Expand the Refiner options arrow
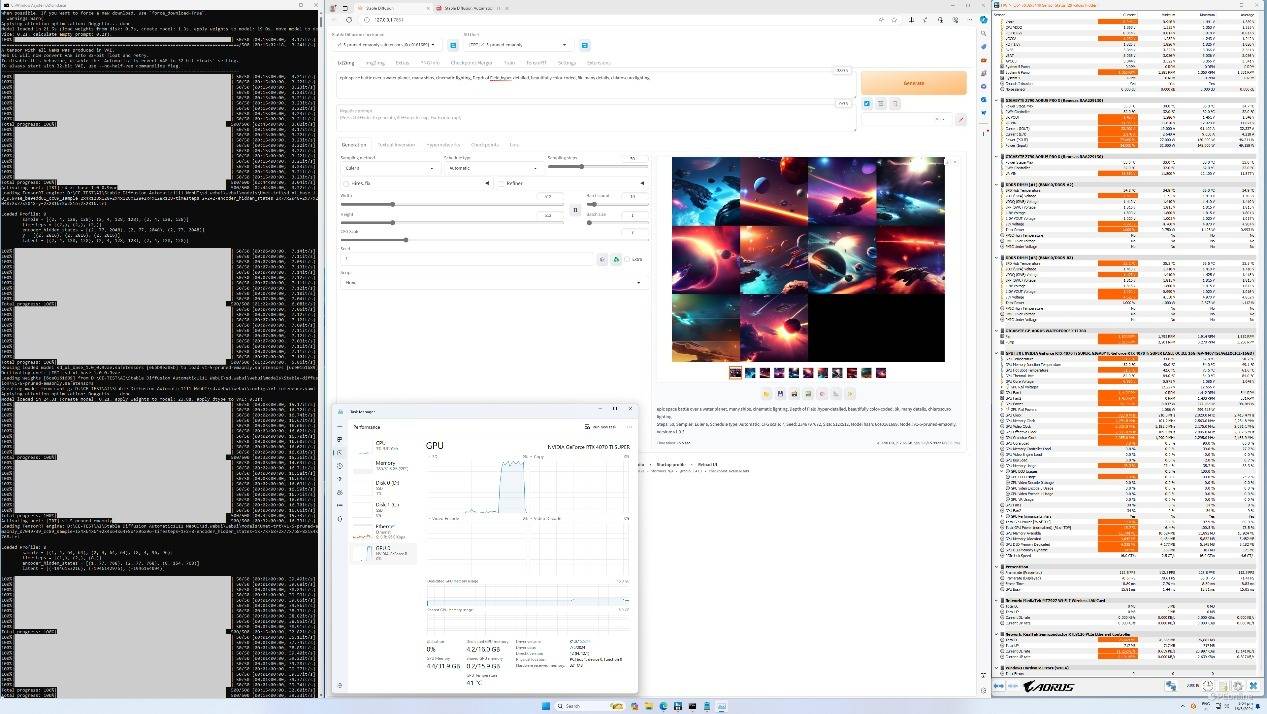This screenshot has height=714, width=1267. point(640,183)
